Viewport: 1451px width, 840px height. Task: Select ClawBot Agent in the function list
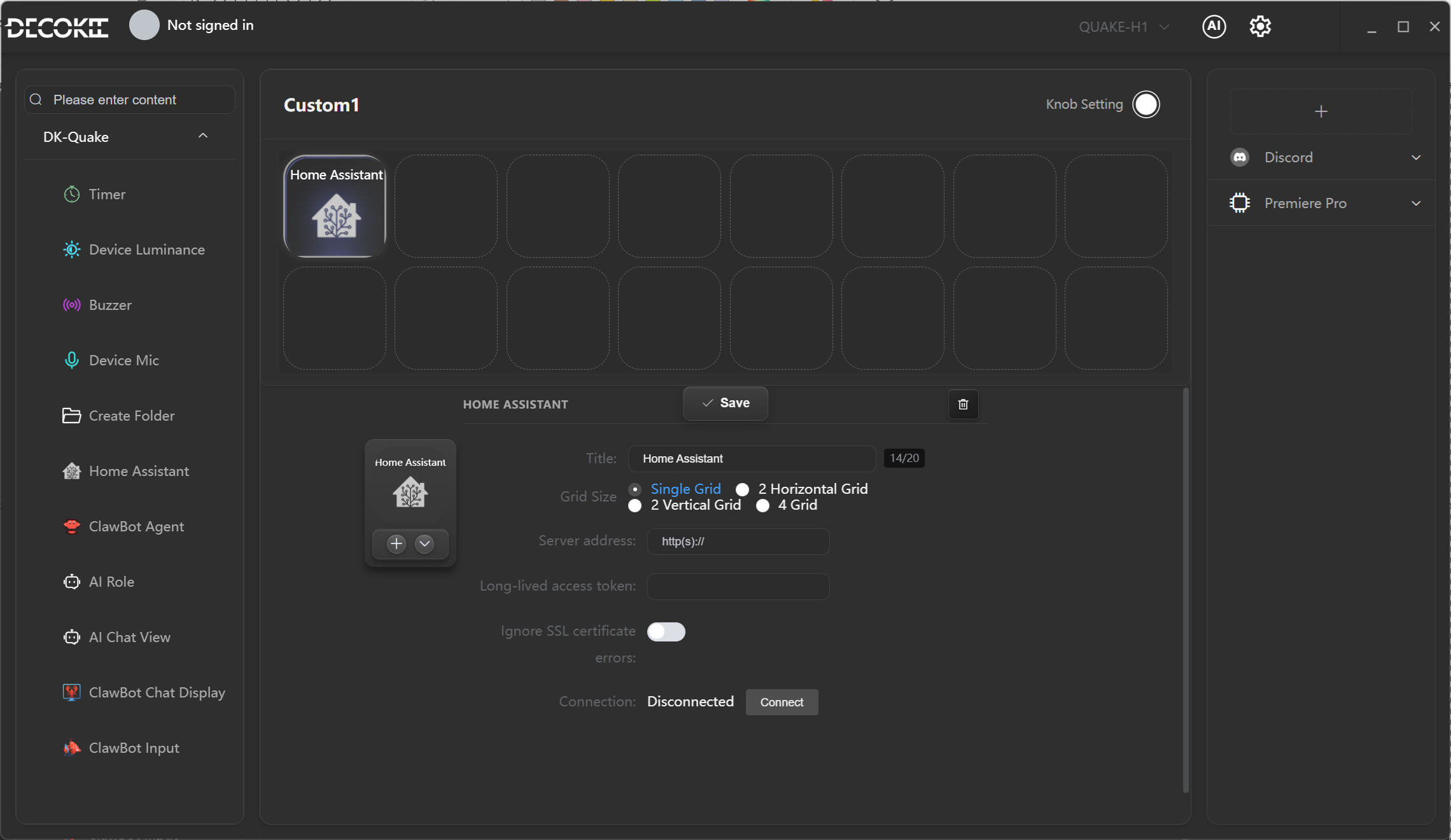click(x=136, y=526)
